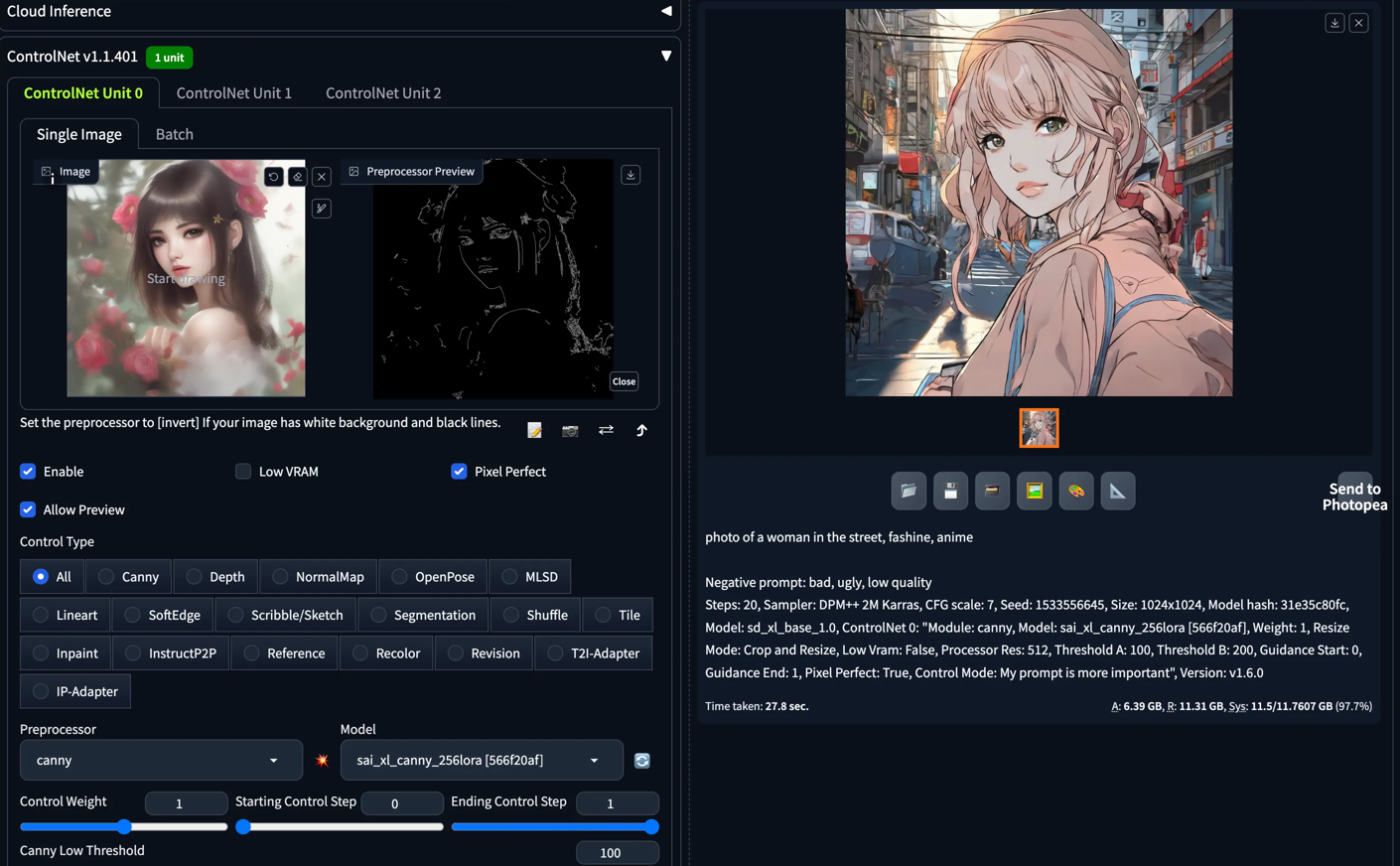1400x866 pixels.
Task: Uncheck the Pixel Perfect checkbox
Action: pyautogui.click(x=459, y=471)
